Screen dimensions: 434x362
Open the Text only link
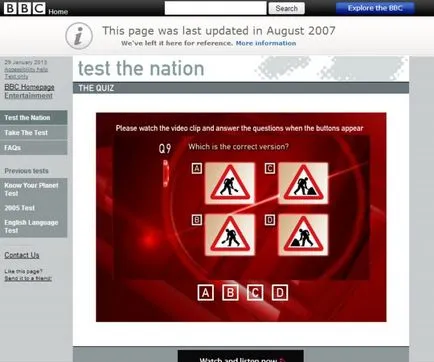[16, 76]
